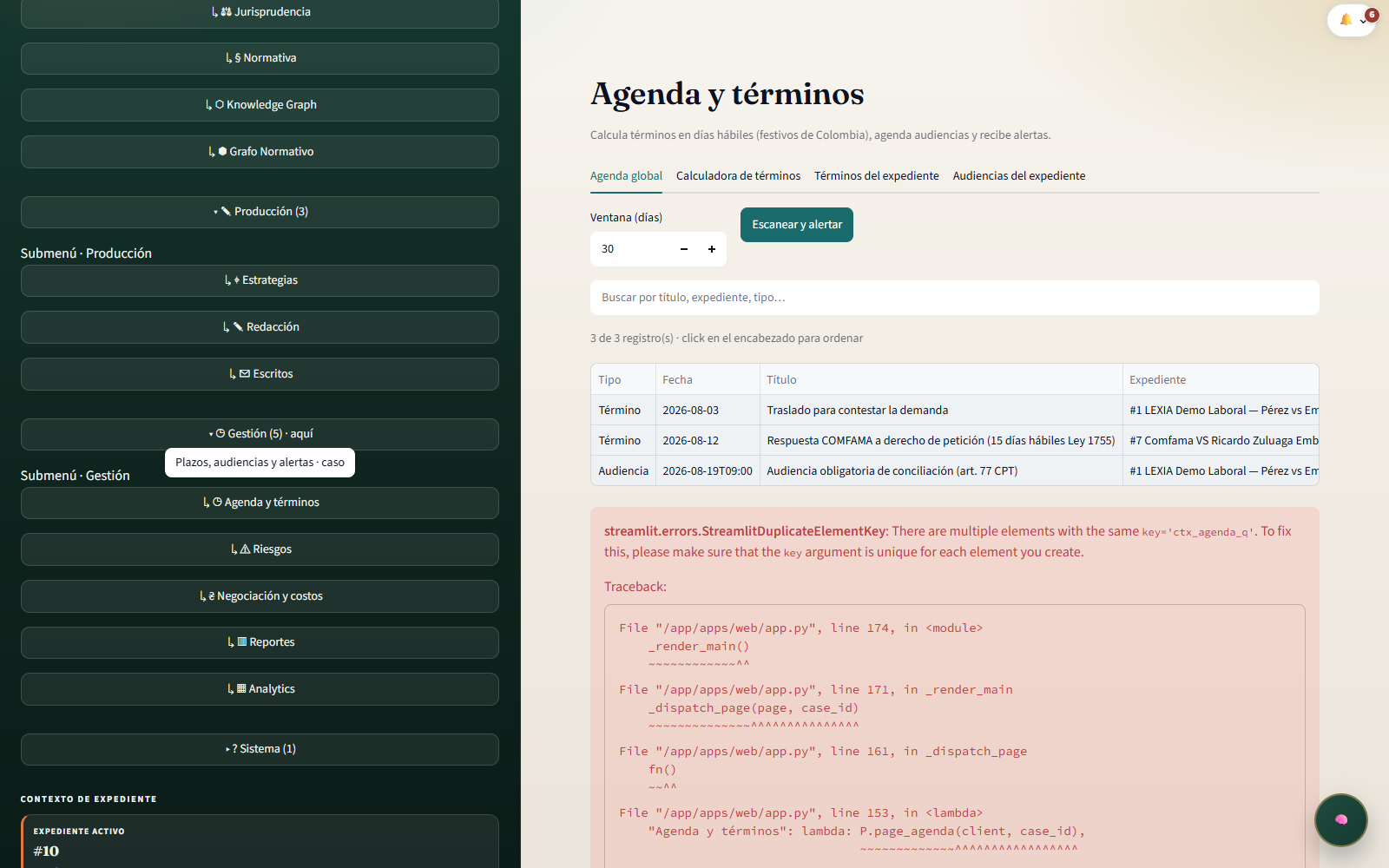1389x868 pixels.
Task: Open the Jurisprudencia sidebar item
Action: coord(260,12)
